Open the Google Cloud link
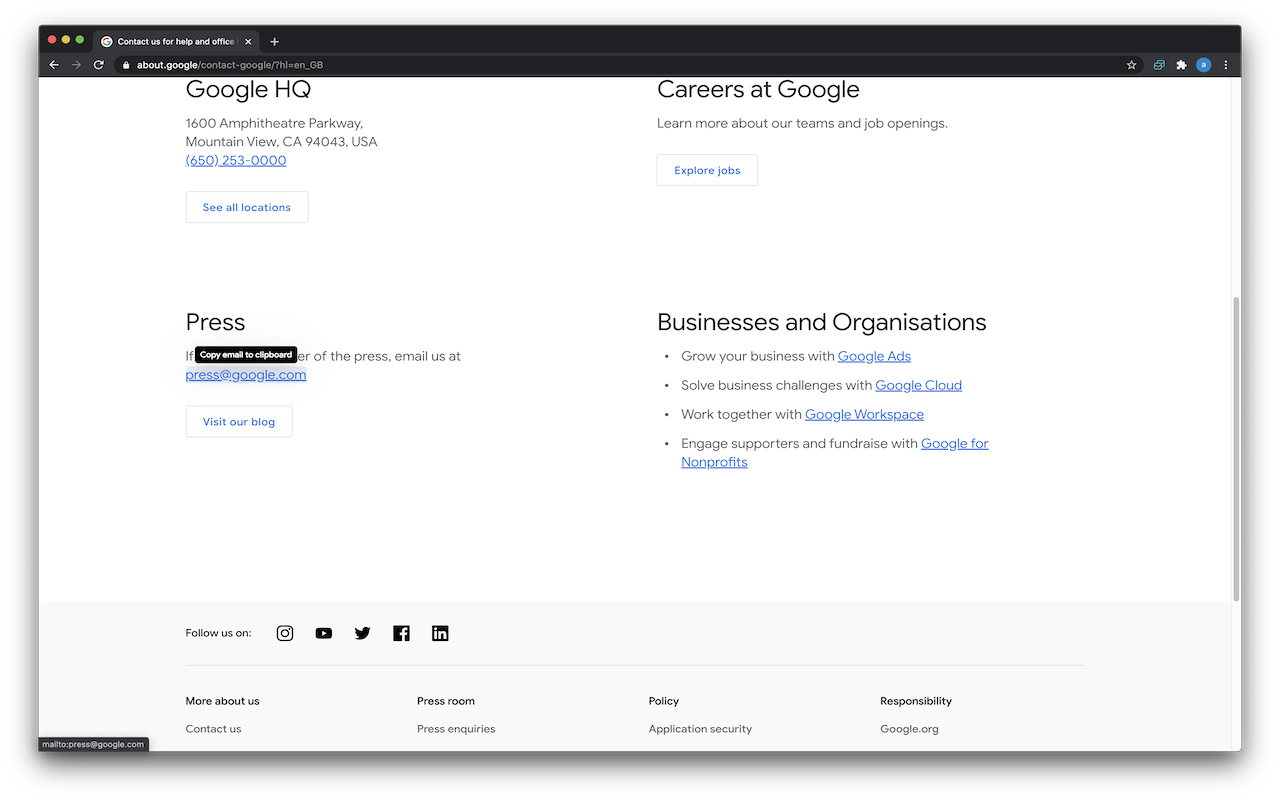The width and height of the screenshot is (1280, 800). [x=918, y=385]
